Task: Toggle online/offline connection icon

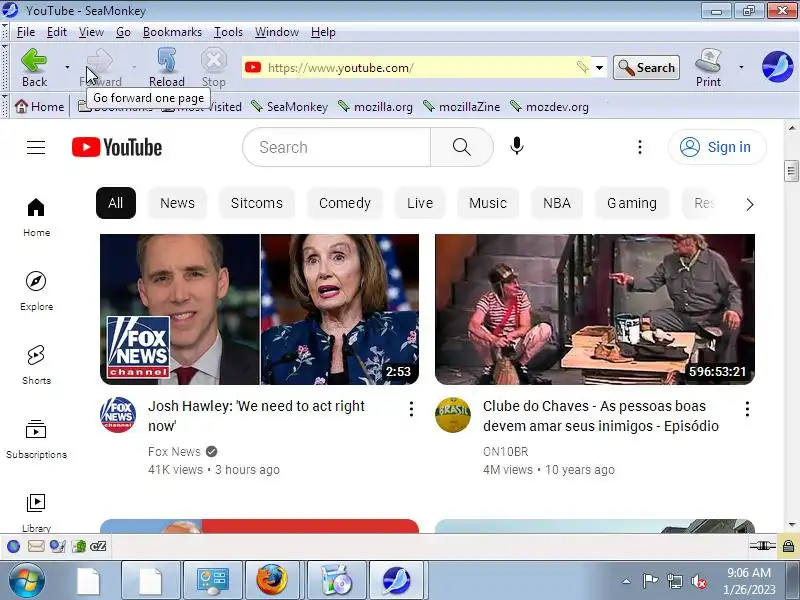Action: pos(762,546)
